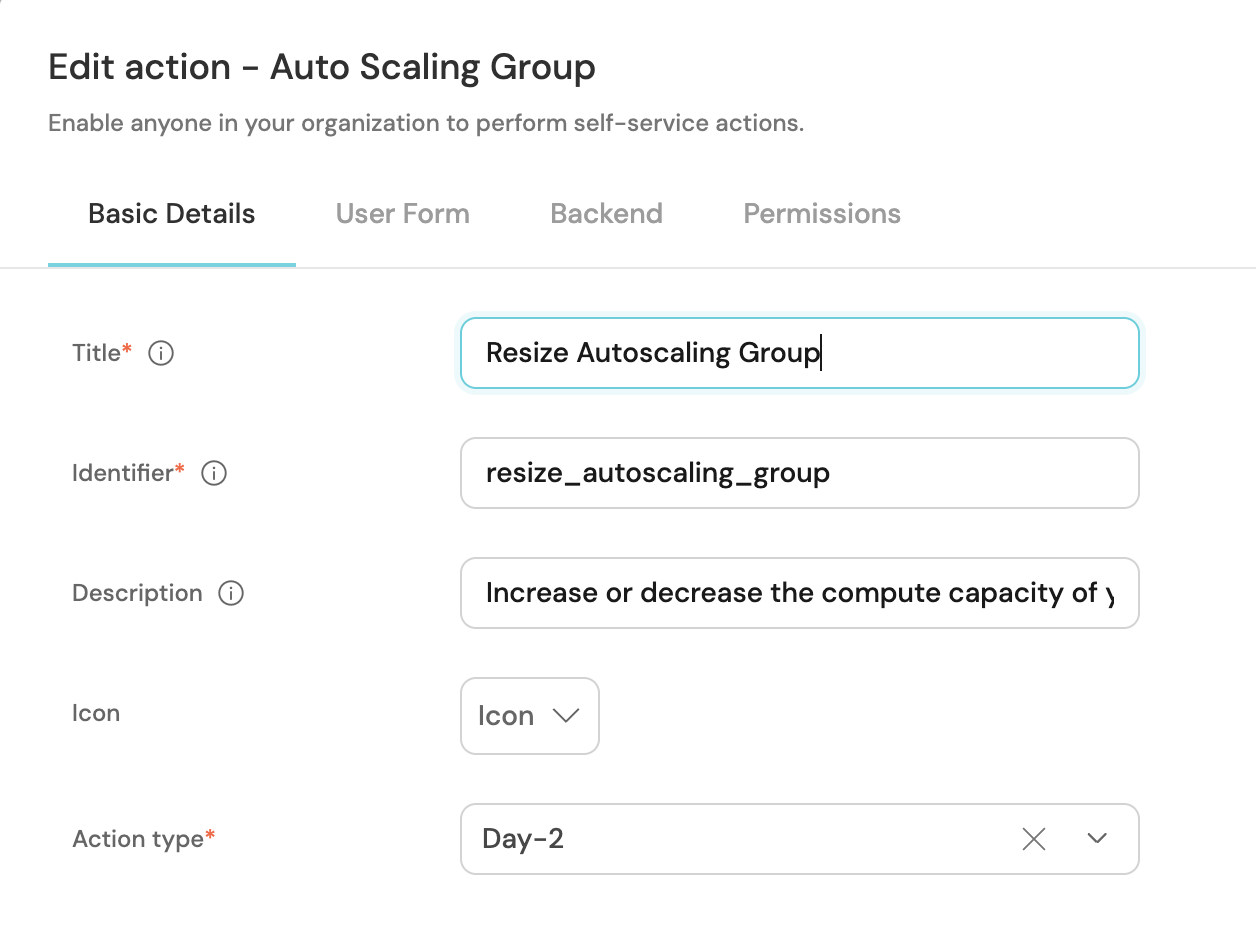Expand the Action type dropdown arrow
The image size is (1256, 936).
click(x=1097, y=839)
